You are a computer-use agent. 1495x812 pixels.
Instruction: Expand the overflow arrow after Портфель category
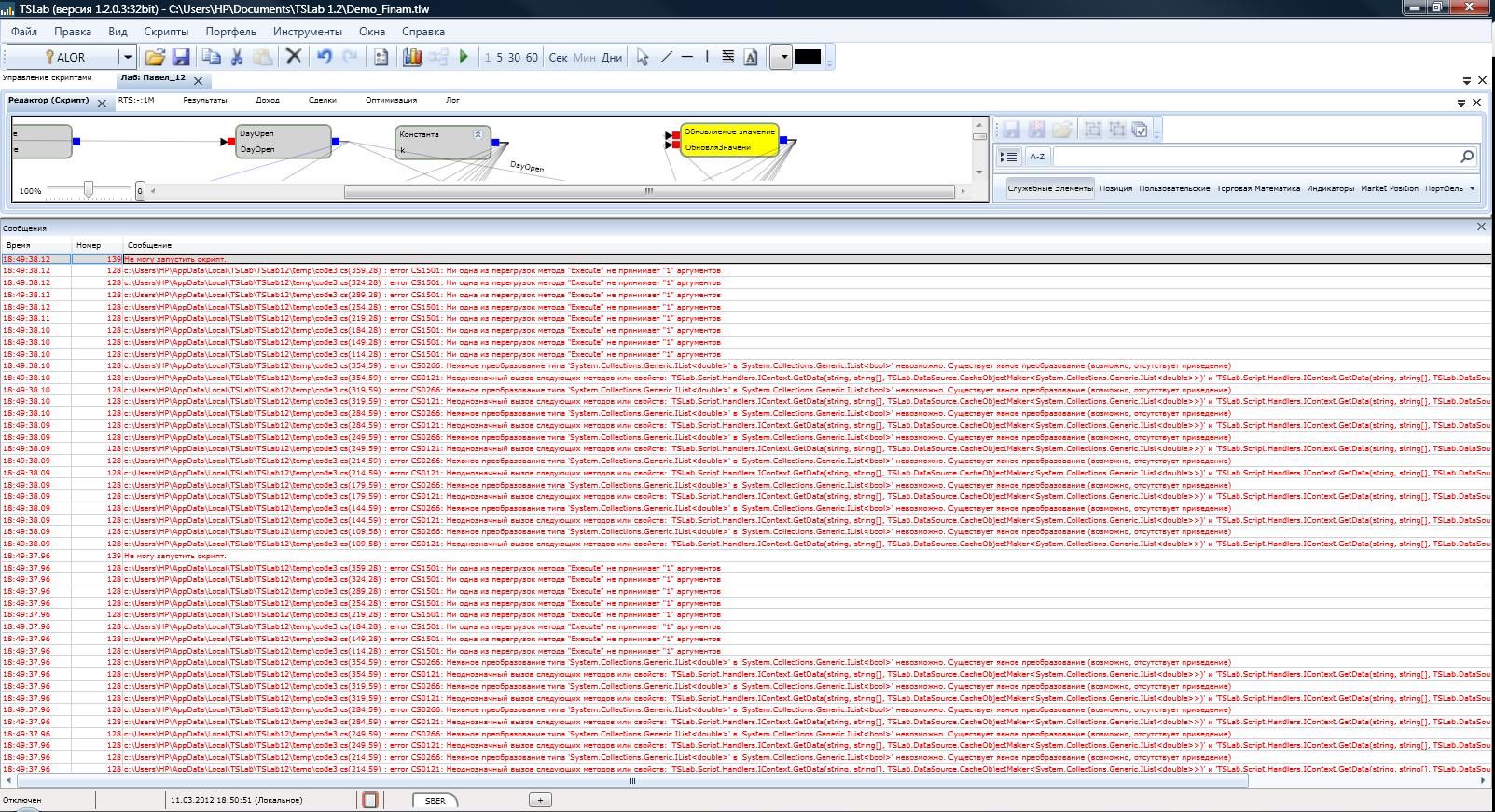point(1473,188)
